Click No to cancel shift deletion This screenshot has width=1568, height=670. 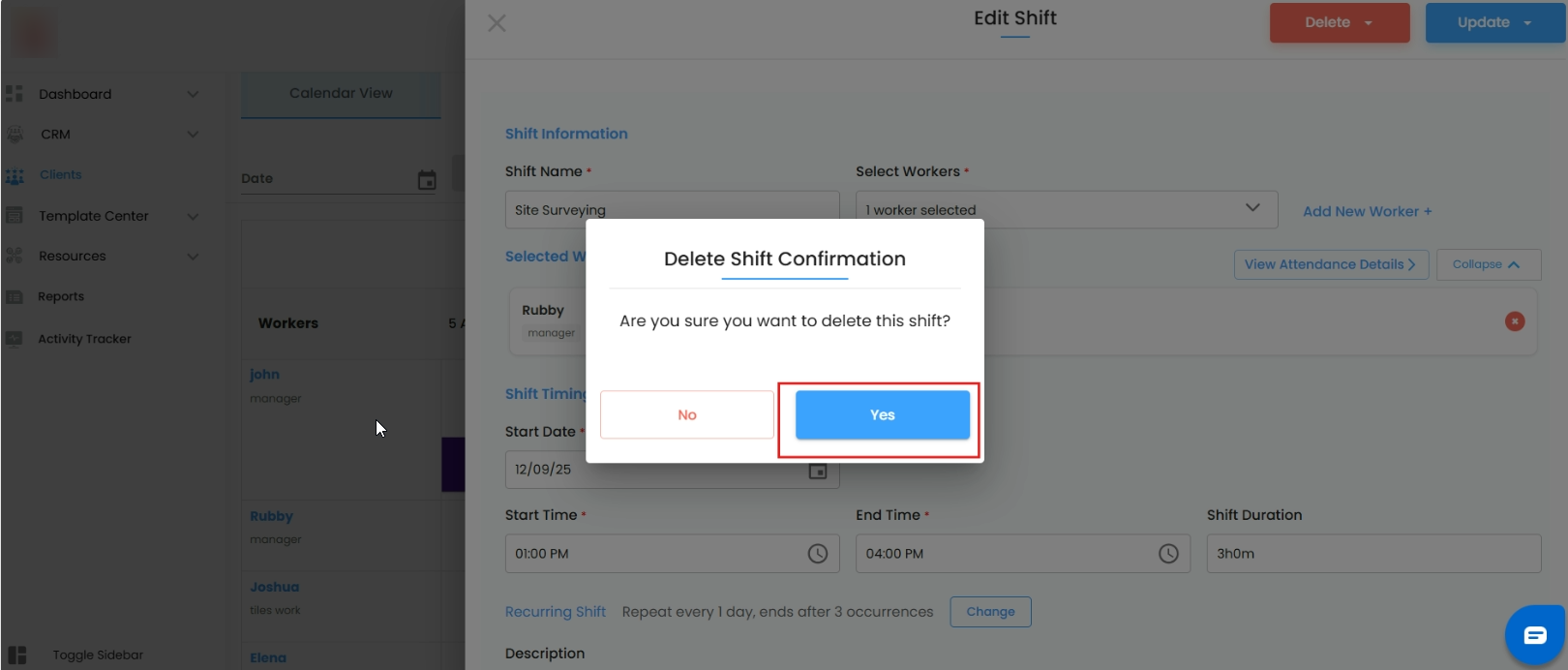pos(686,415)
